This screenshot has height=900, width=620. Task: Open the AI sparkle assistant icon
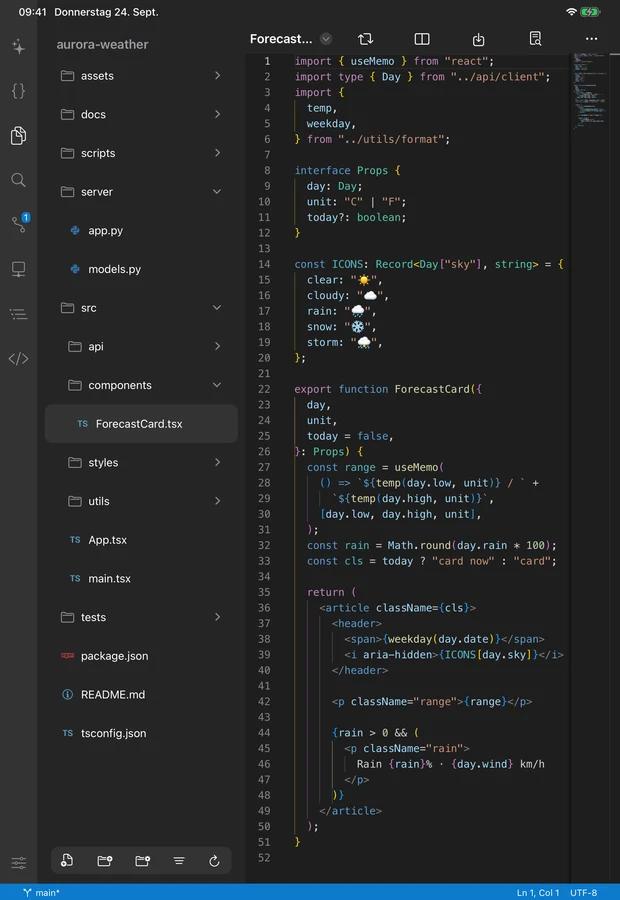click(18, 46)
